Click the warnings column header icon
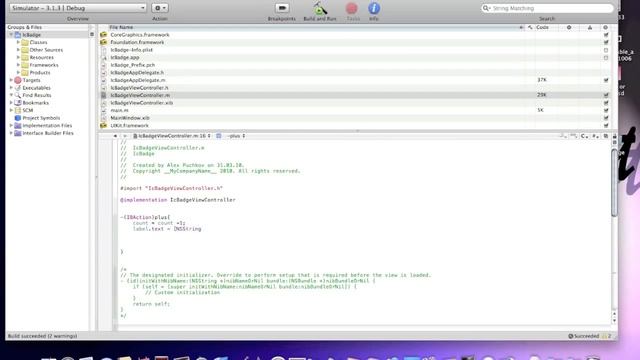The image size is (640, 360). point(590,27)
